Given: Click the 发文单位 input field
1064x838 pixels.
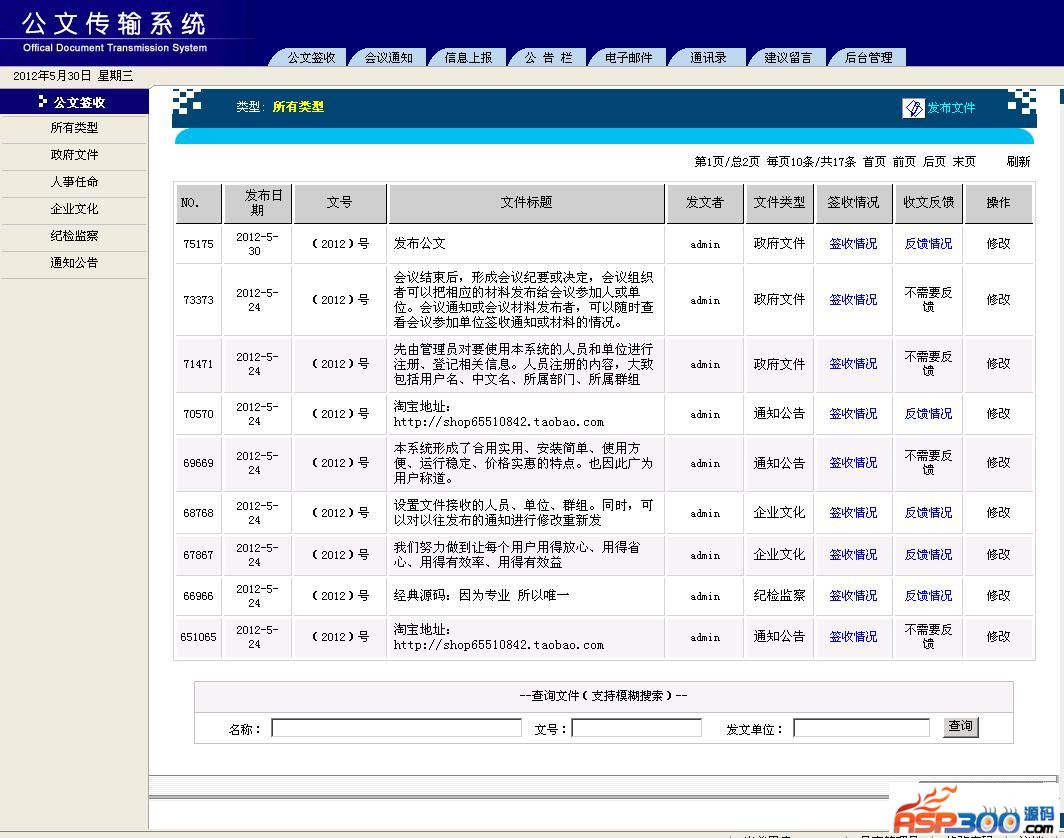Looking at the screenshot, I should tap(861, 728).
